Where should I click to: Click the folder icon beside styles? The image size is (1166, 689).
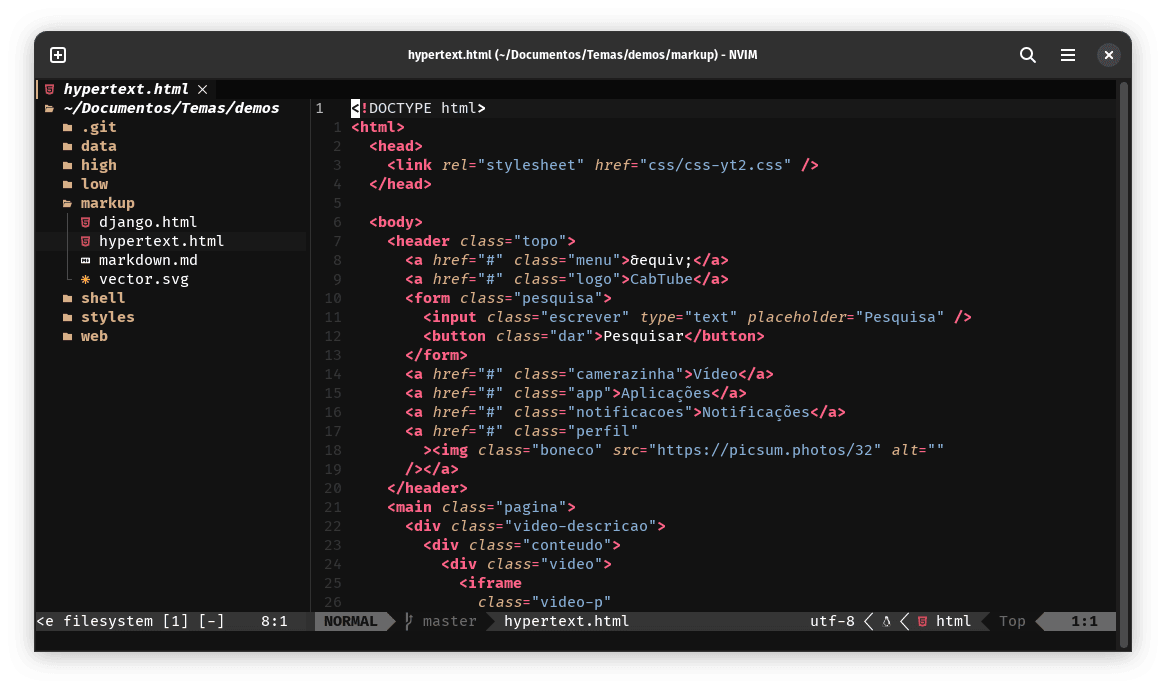coord(68,317)
